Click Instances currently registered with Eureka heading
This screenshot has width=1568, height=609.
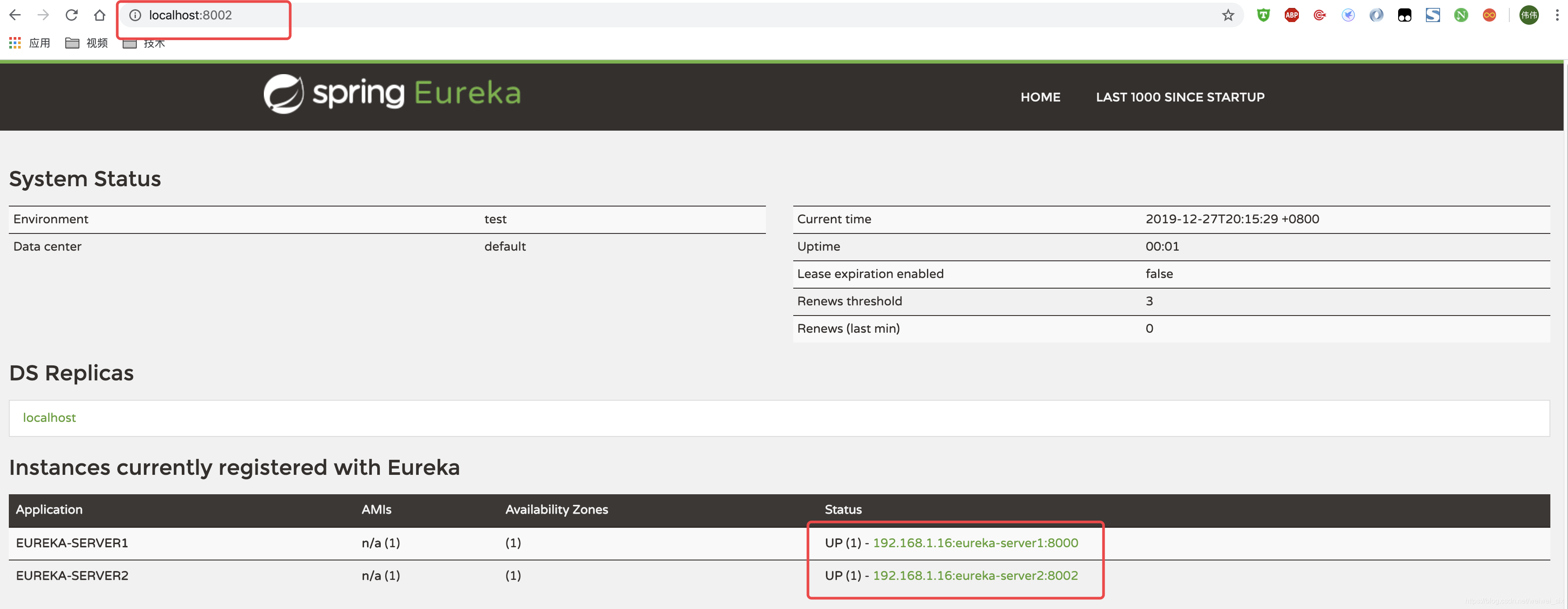[x=234, y=468]
